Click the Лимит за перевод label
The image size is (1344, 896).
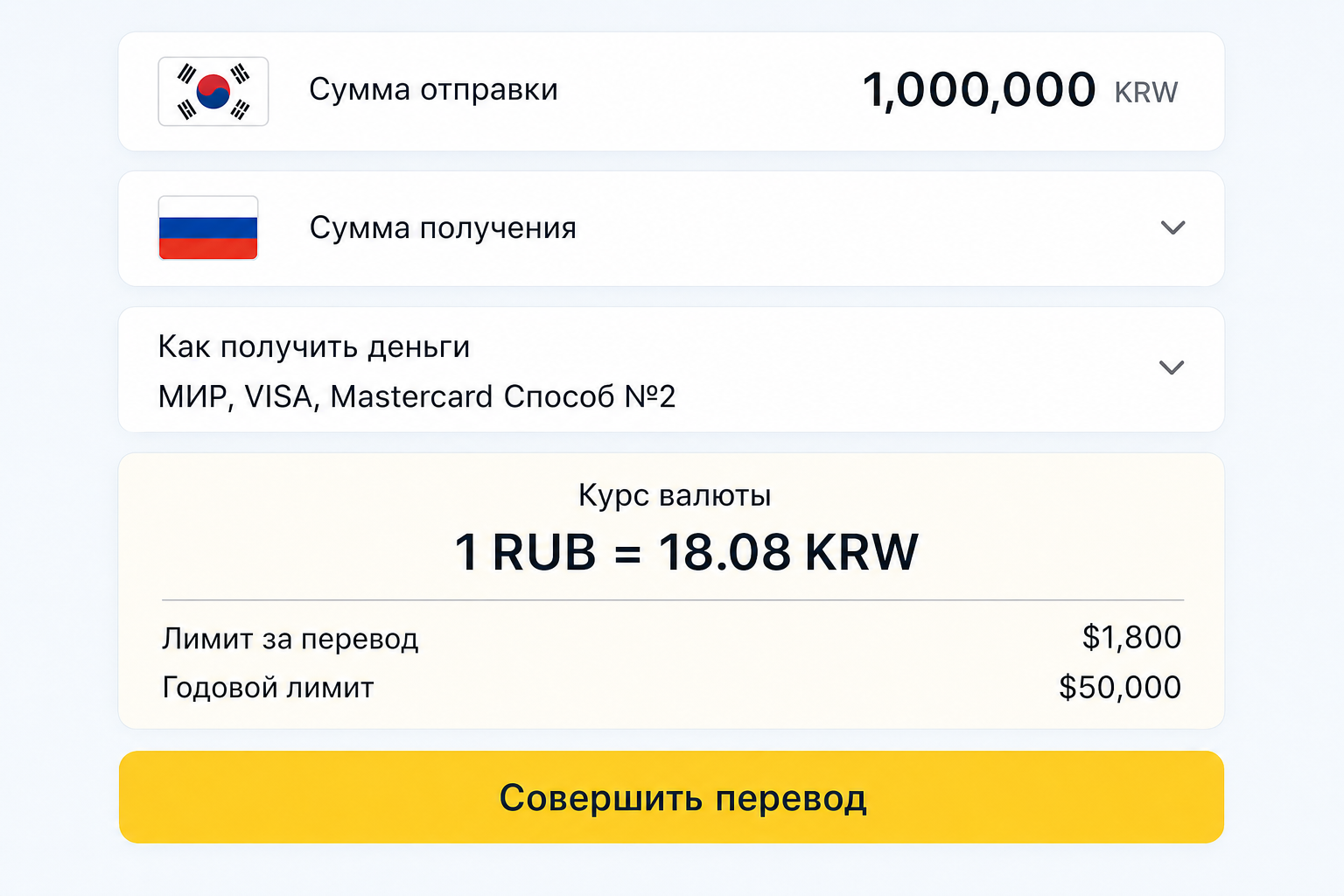pos(290,639)
